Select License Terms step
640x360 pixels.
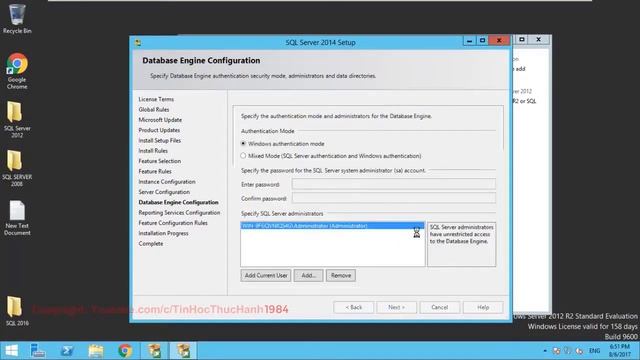(x=156, y=99)
